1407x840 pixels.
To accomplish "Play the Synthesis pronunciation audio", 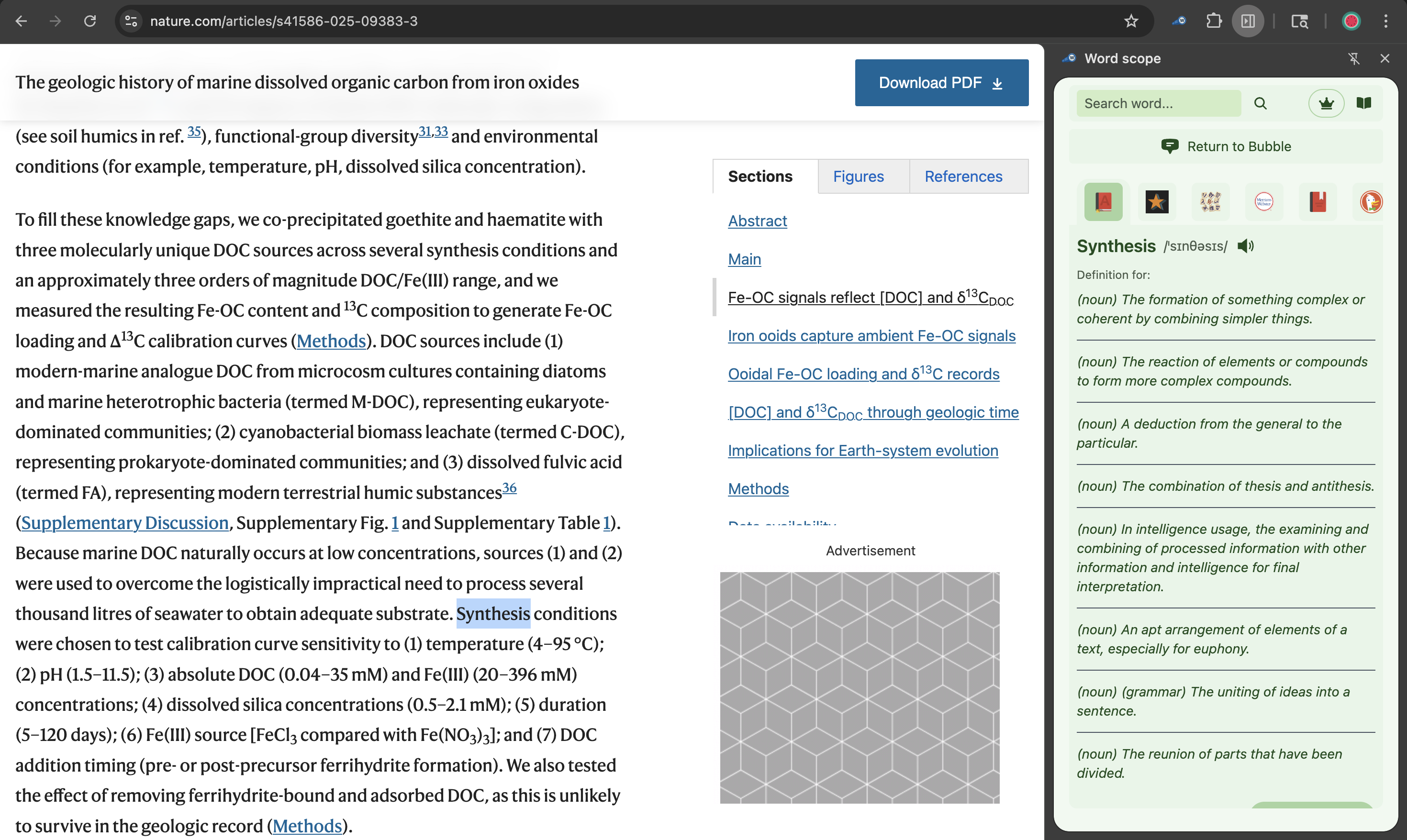I will coord(1245,246).
